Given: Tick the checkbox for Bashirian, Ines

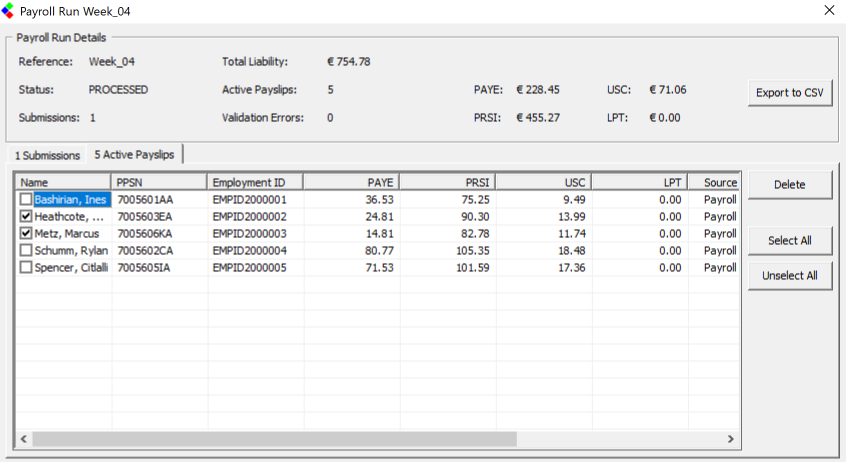Looking at the screenshot, I should point(27,200).
